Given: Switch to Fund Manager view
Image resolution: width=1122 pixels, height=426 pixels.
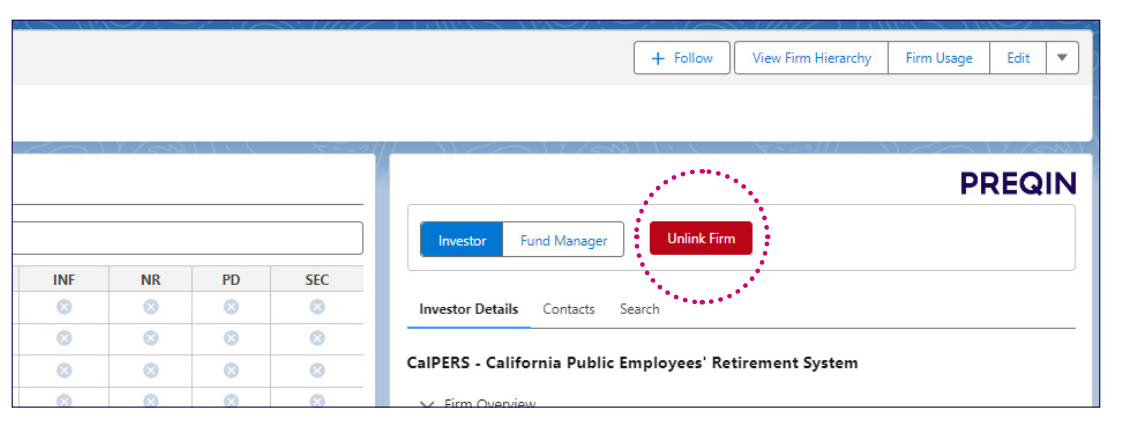Looking at the screenshot, I should pyautogui.click(x=563, y=241).
